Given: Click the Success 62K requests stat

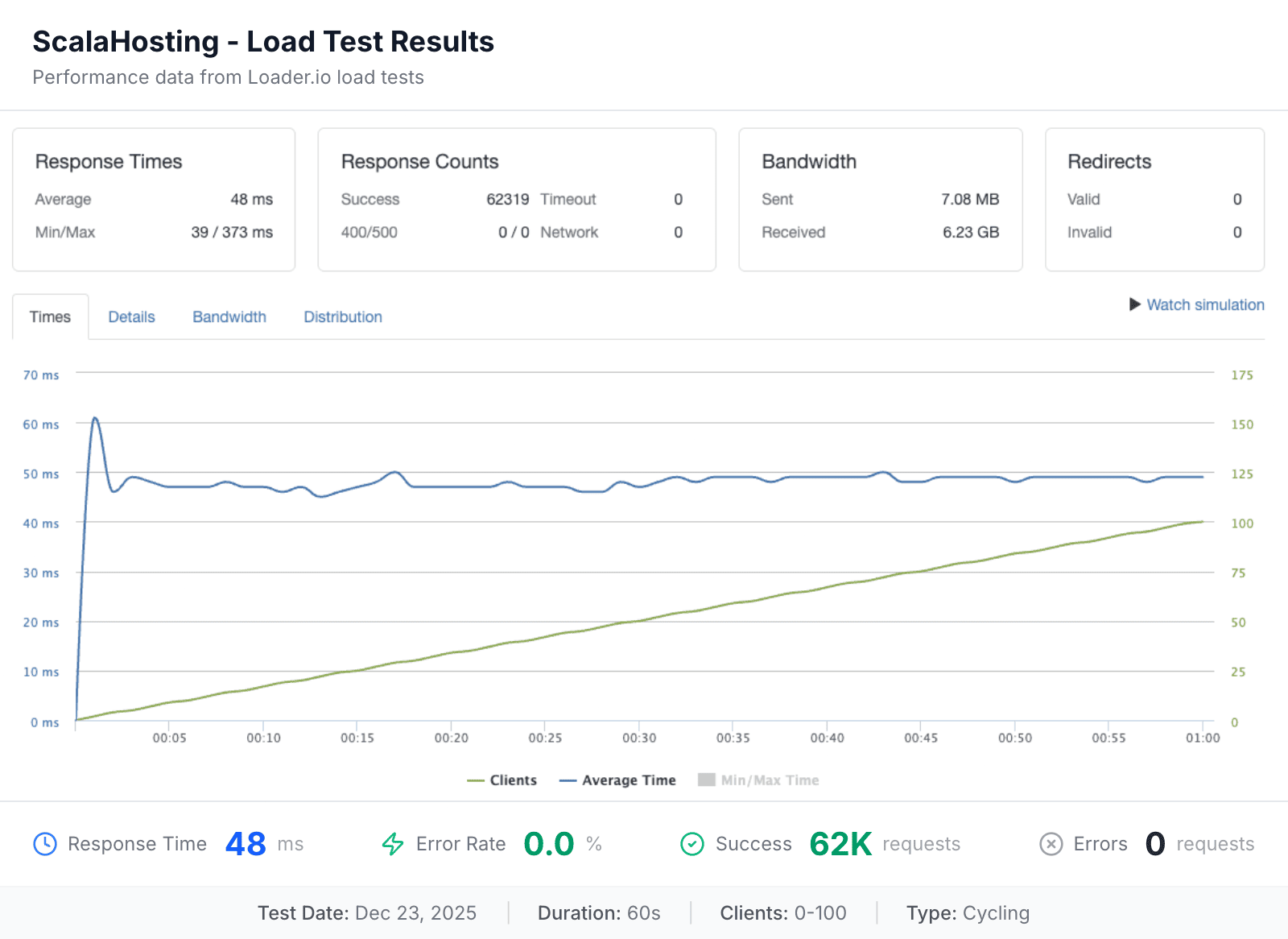Looking at the screenshot, I should point(840,844).
